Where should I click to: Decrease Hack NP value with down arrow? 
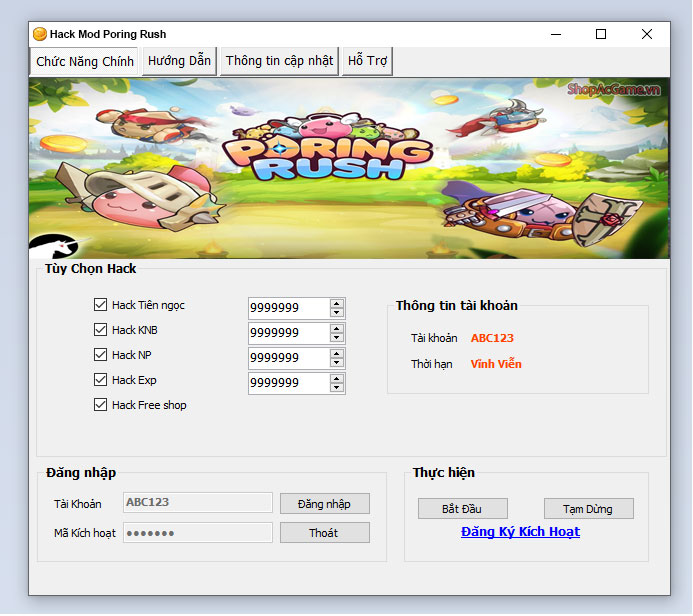[337, 362]
